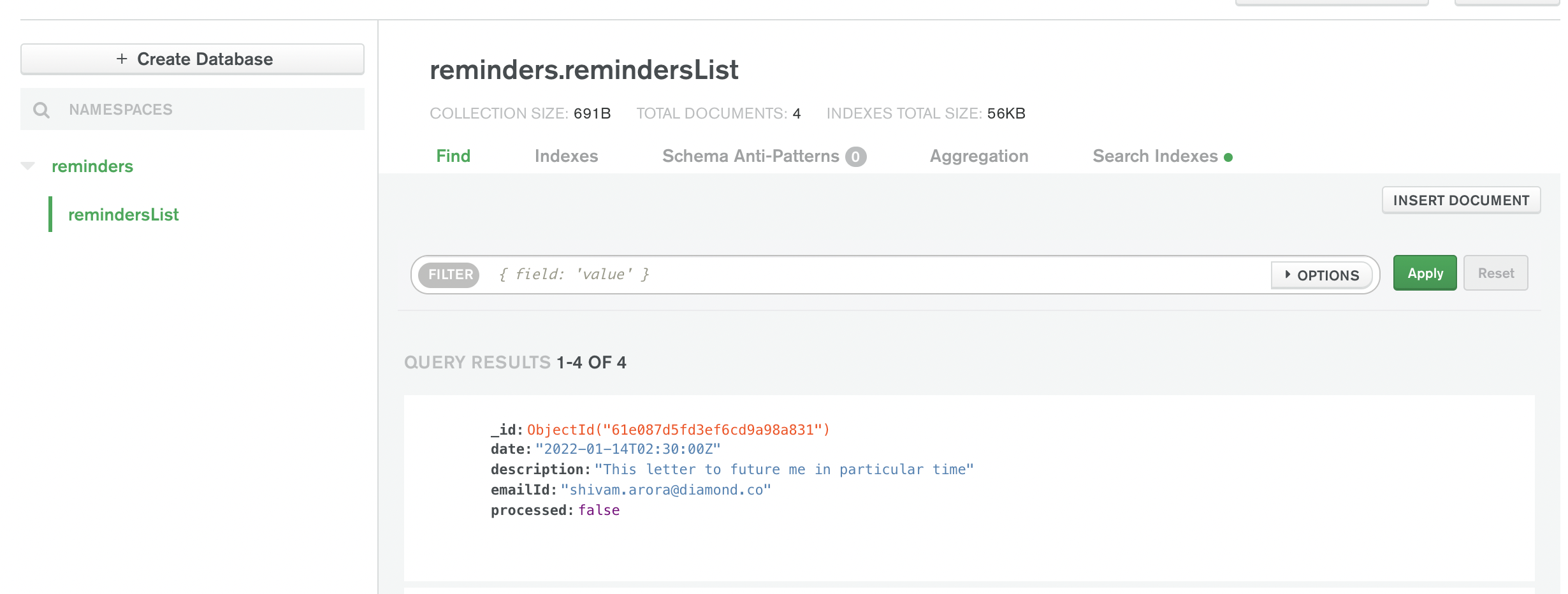The width and height of the screenshot is (1568, 594).
Task: Click the green dot next to Search Indexes
Action: (1228, 157)
